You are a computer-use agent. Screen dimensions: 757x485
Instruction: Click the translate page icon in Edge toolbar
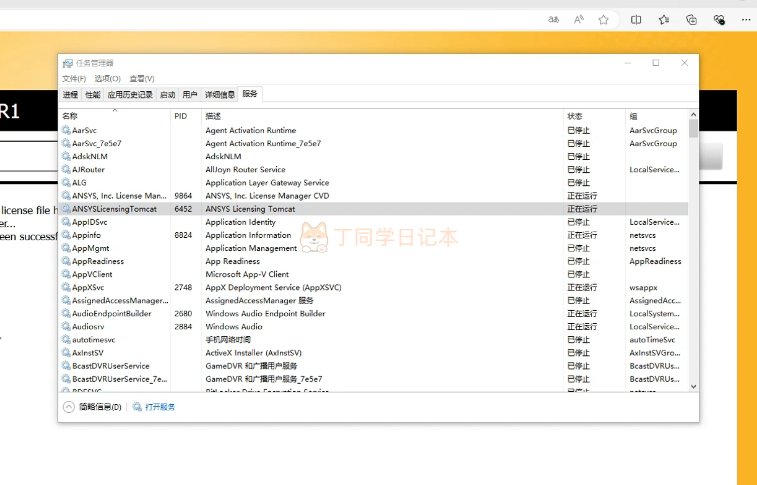click(x=553, y=19)
